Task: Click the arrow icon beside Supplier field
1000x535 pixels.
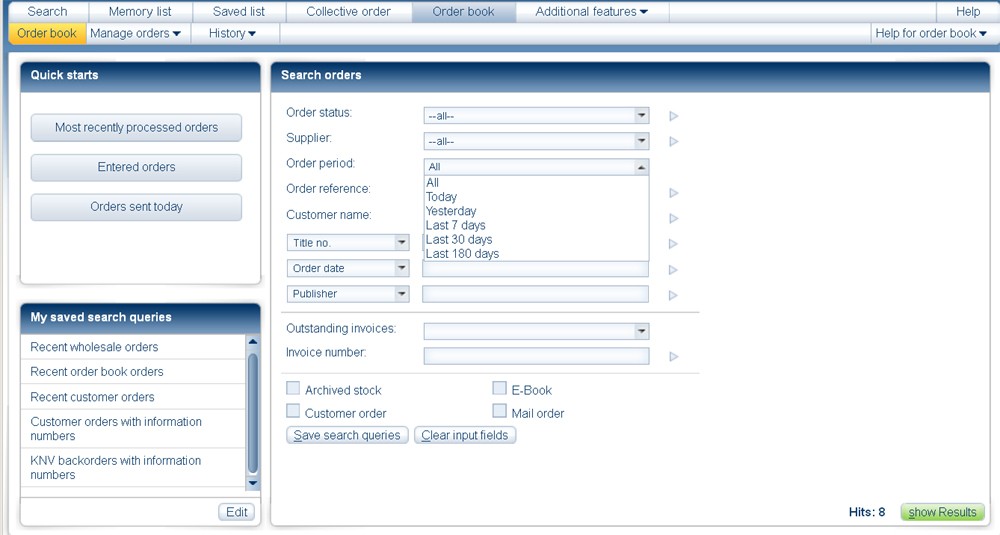Action: pyautogui.click(x=674, y=142)
